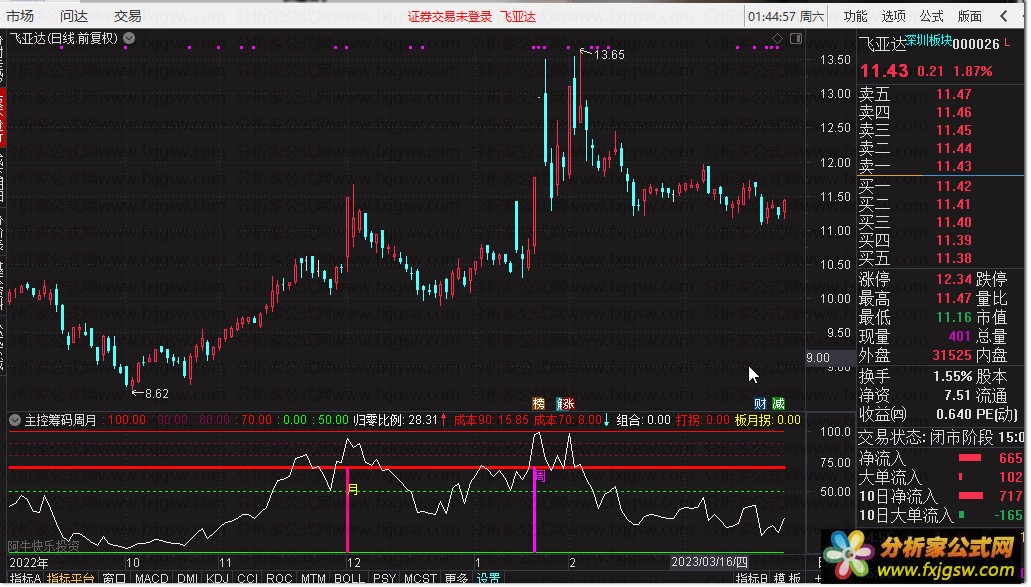The width and height of the screenshot is (1031, 587).
Task: Select the ROC indicator tab
Action: coord(279,579)
